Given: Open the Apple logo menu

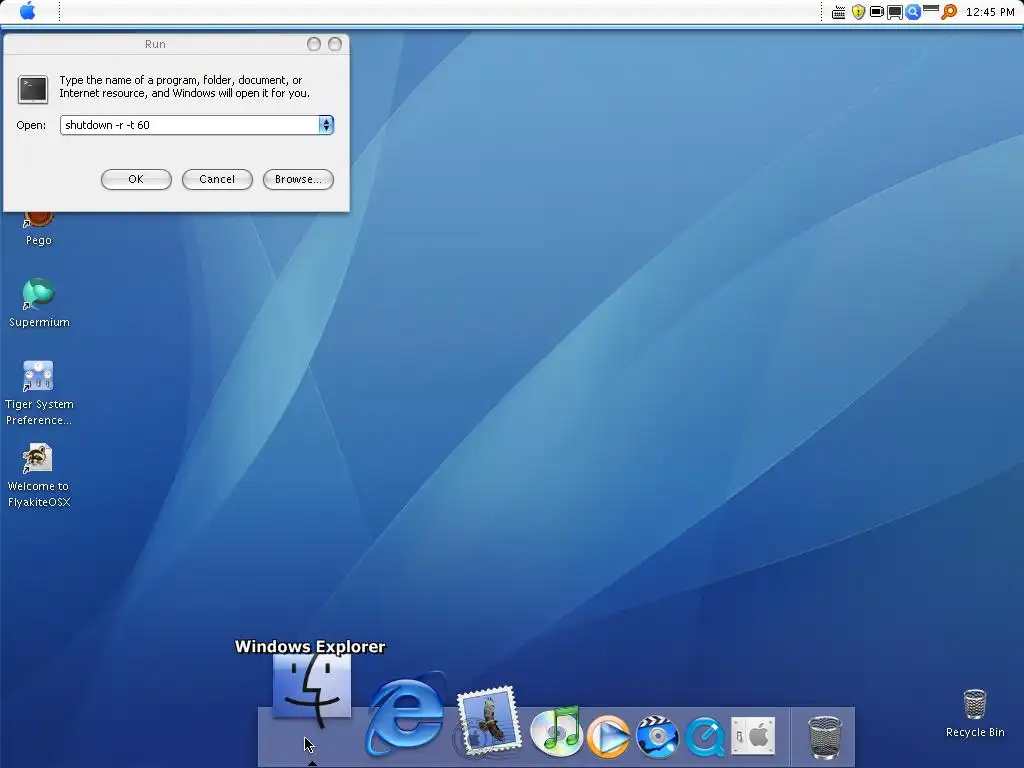Looking at the screenshot, I should coord(27,11).
